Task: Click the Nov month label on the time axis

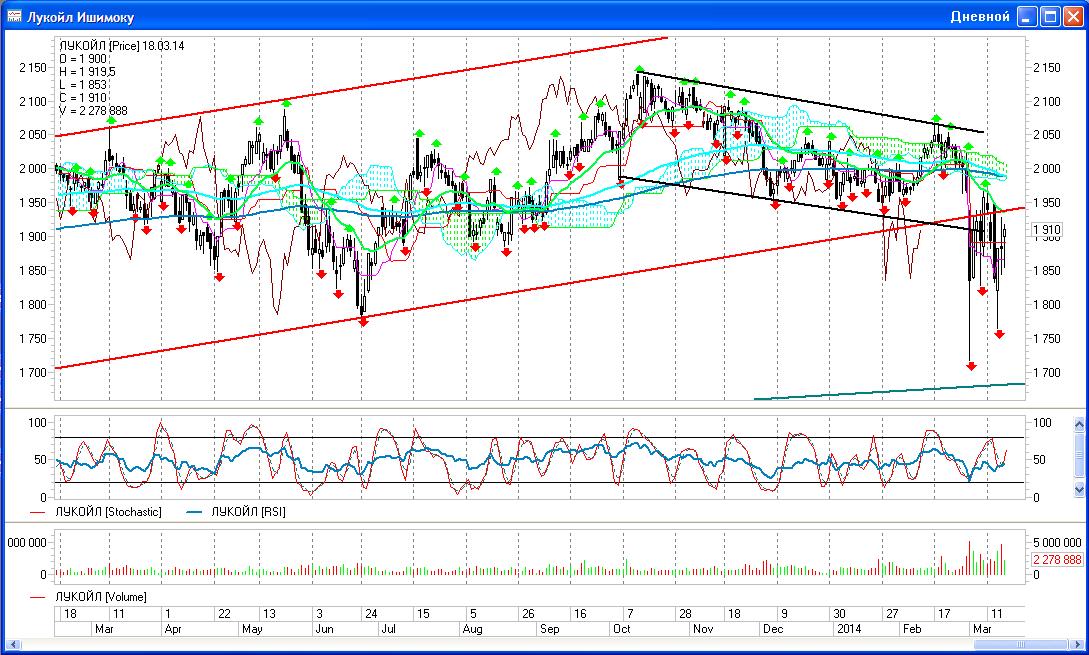Action: point(703,629)
